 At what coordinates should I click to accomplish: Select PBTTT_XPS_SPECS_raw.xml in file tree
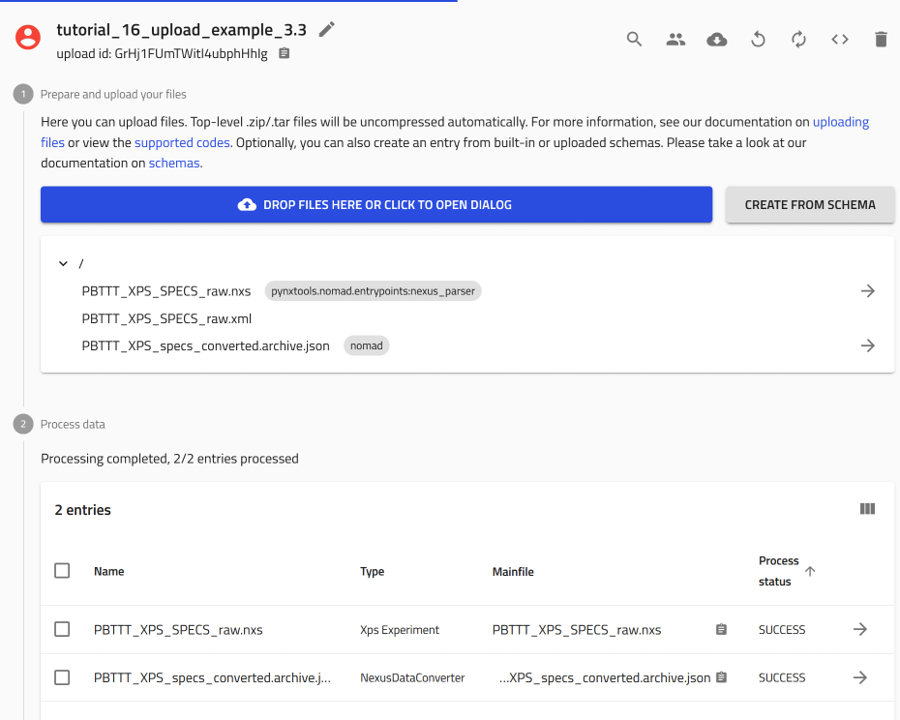166,319
